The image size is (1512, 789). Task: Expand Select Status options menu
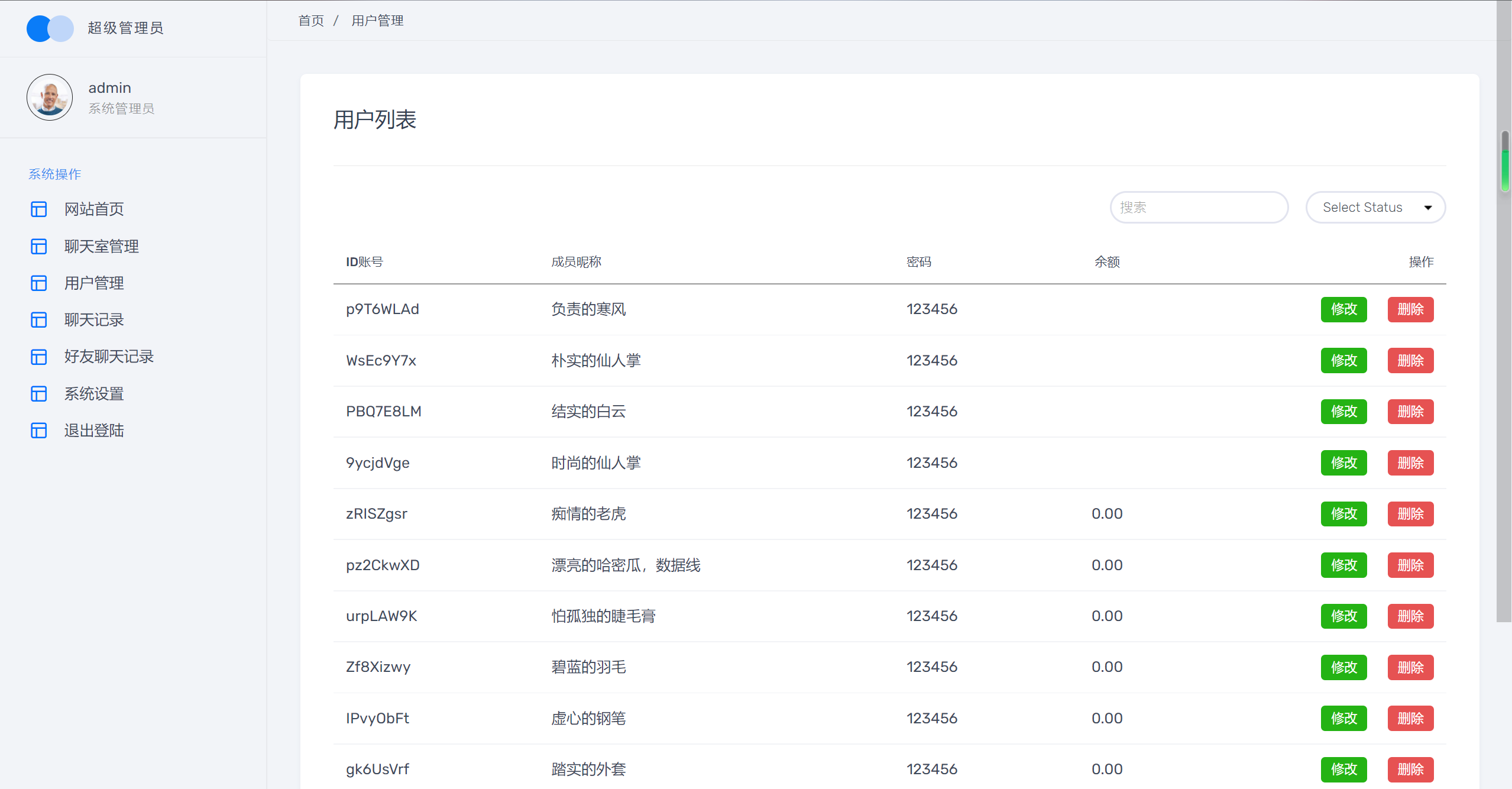coord(1376,207)
